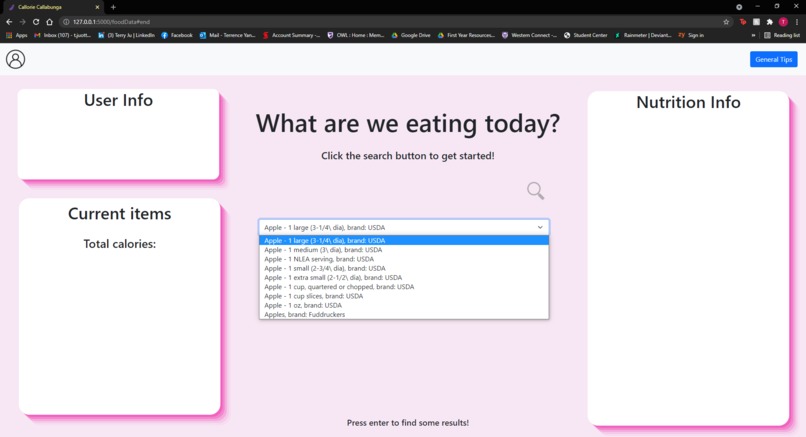Bookmark this page with the star icon
Screen dimensions: 806x437
pyautogui.click(x=726, y=22)
